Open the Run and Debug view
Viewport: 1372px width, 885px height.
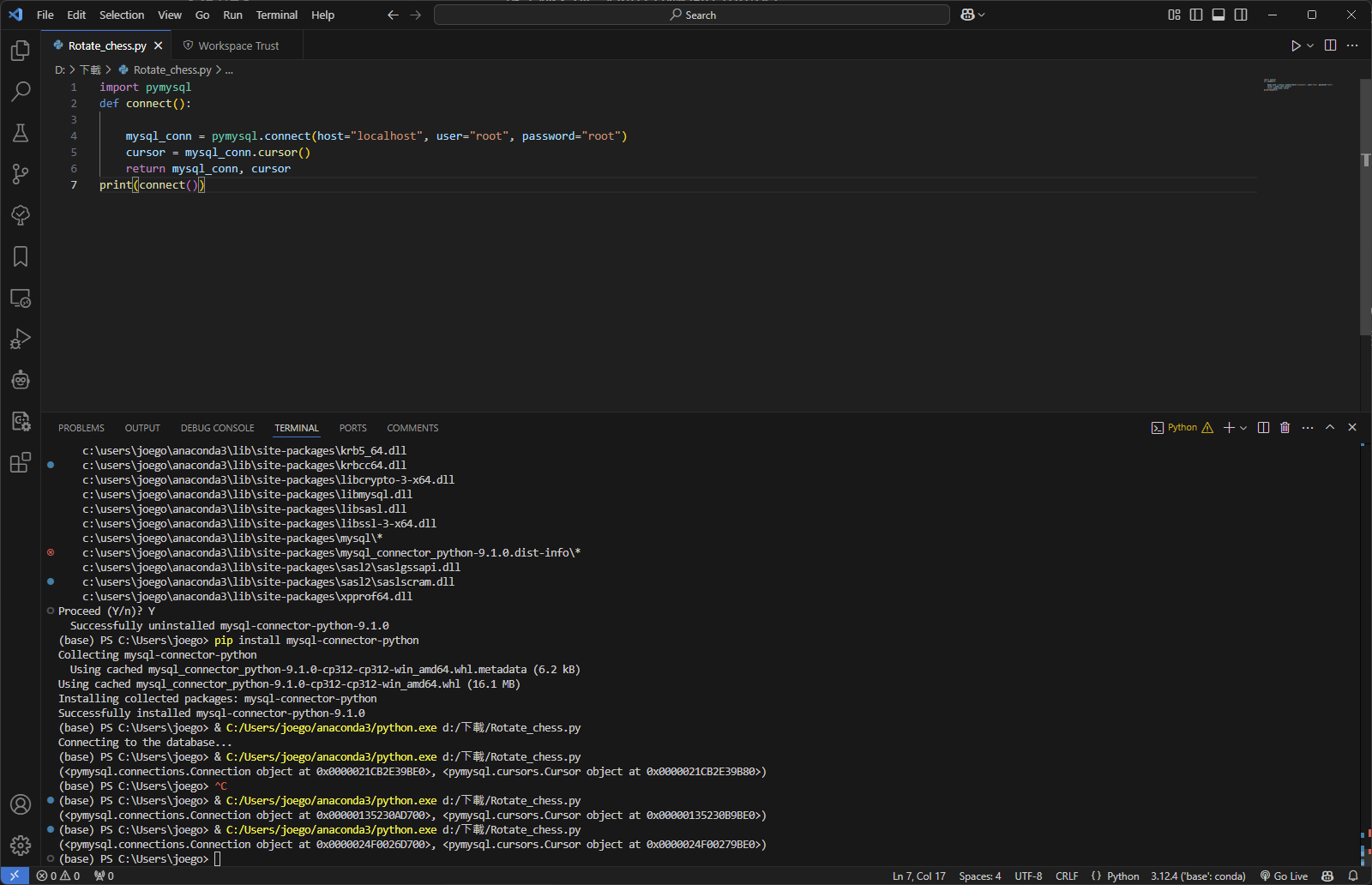point(21,339)
